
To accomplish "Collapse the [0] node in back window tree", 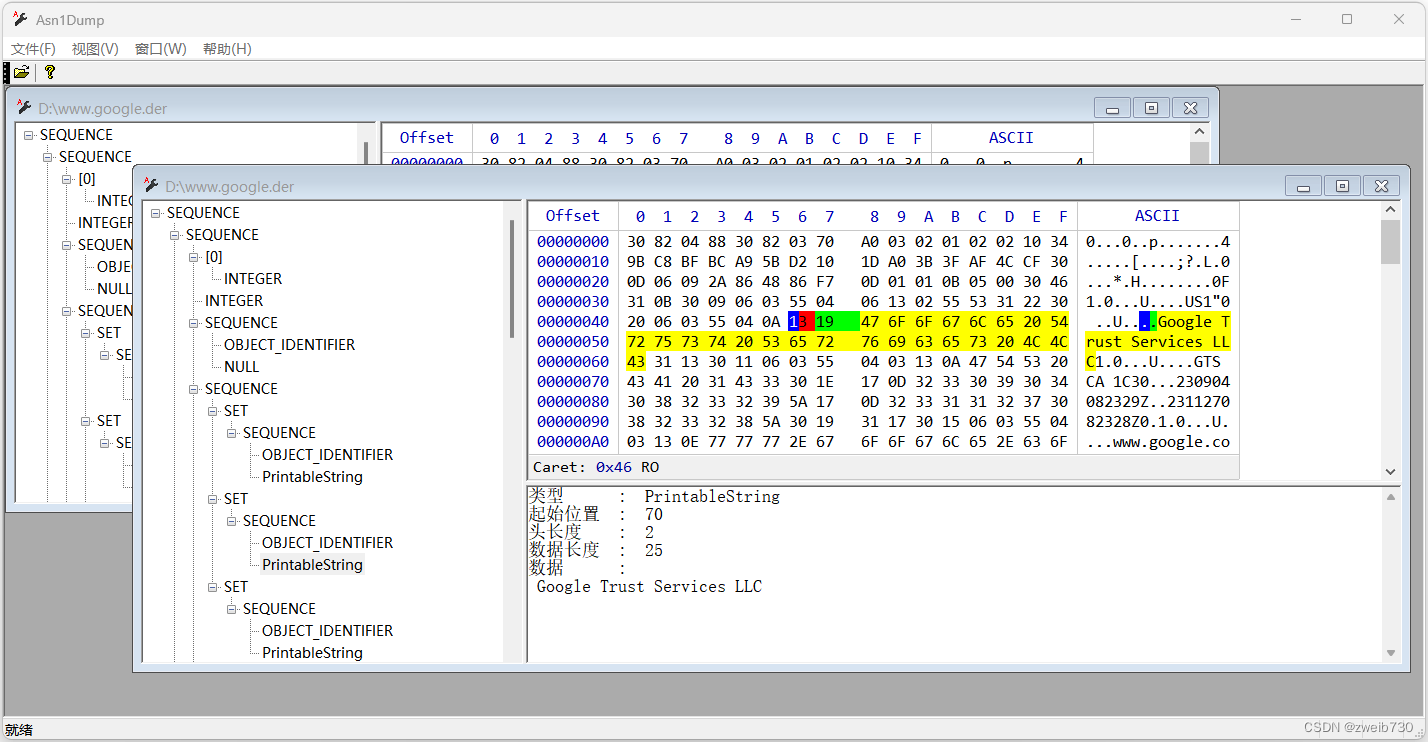I will (x=67, y=179).
